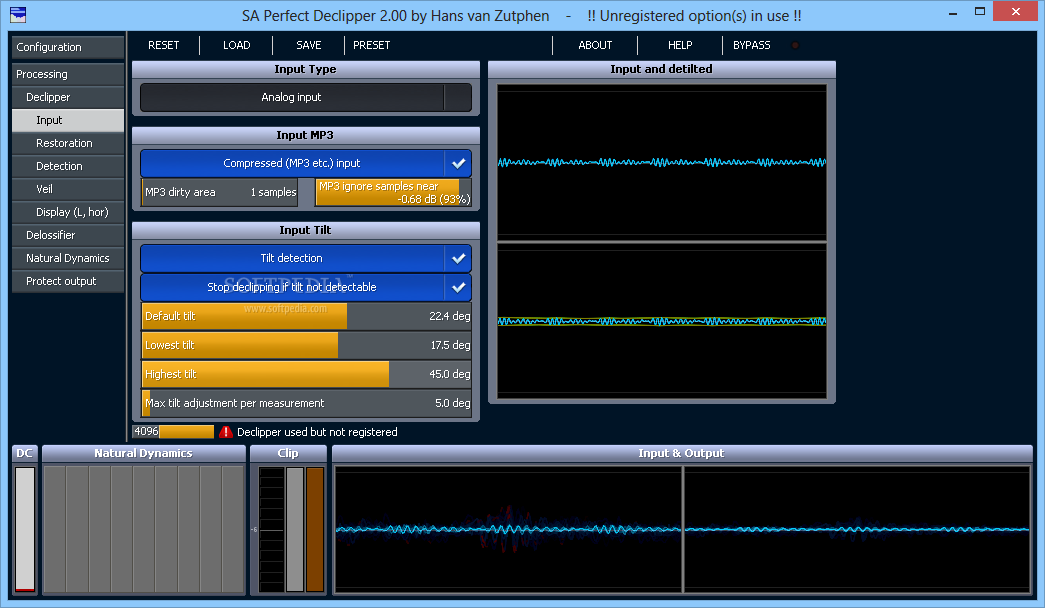This screenshot has height=608, width=1045.
Task: Click the DC meter bar
Action: tap(25, 529)
